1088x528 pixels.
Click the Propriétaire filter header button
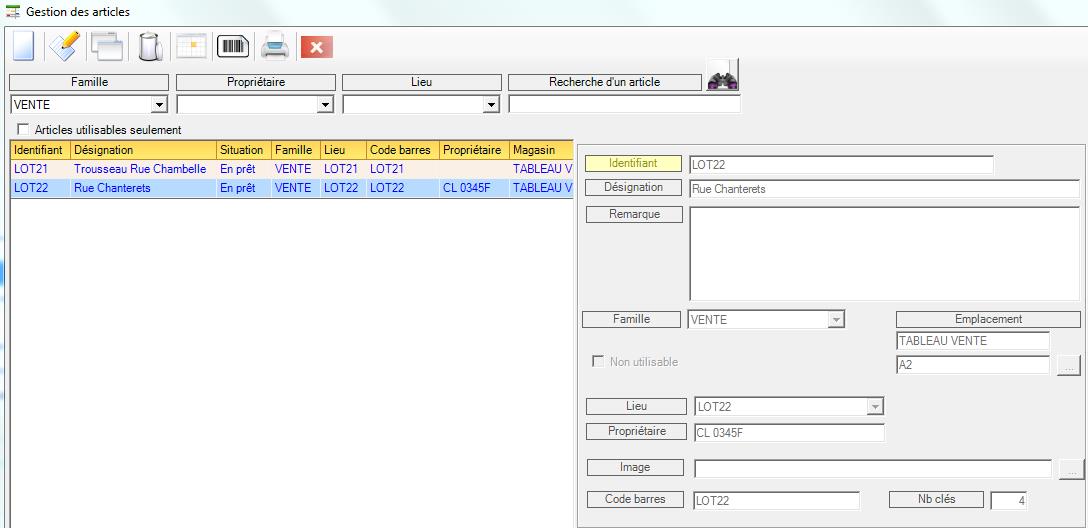point(256,82)
